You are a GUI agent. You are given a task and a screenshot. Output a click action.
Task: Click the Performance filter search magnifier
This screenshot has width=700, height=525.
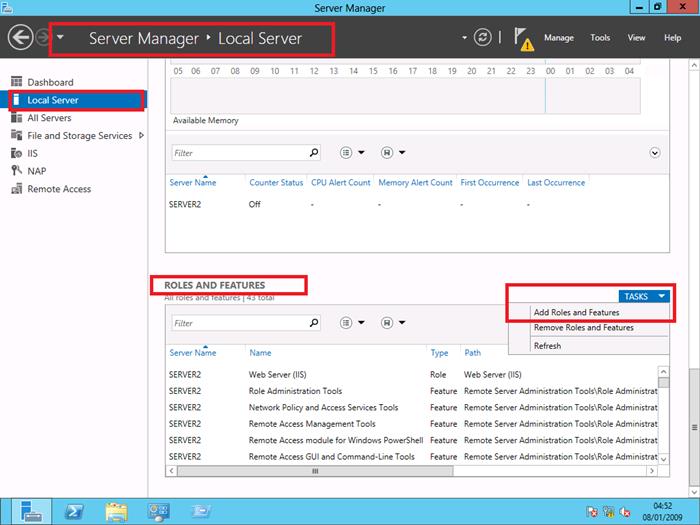click(x=314, y=153)
